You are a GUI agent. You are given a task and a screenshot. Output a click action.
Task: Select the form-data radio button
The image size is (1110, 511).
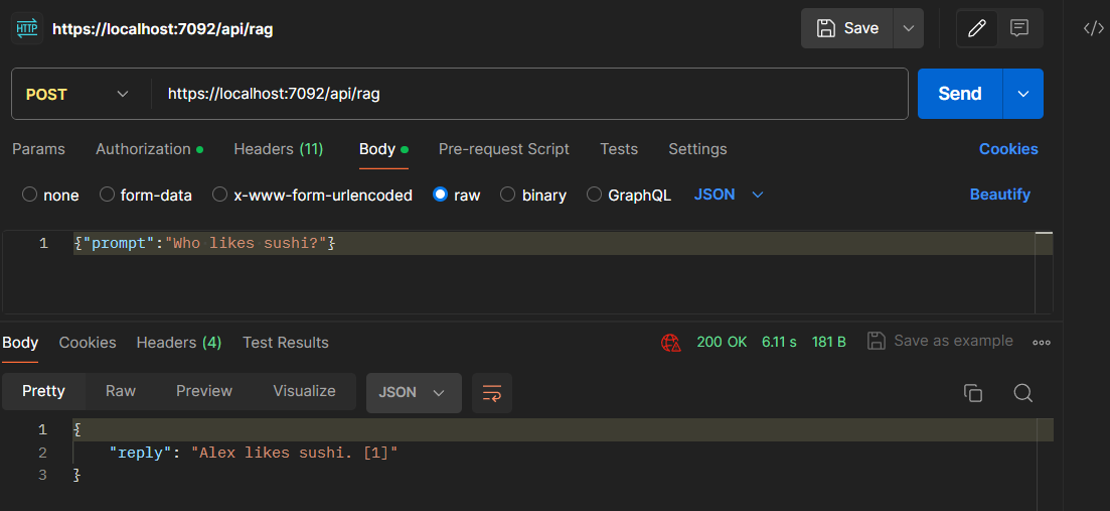pyautogui.click(x=107, y=195)
